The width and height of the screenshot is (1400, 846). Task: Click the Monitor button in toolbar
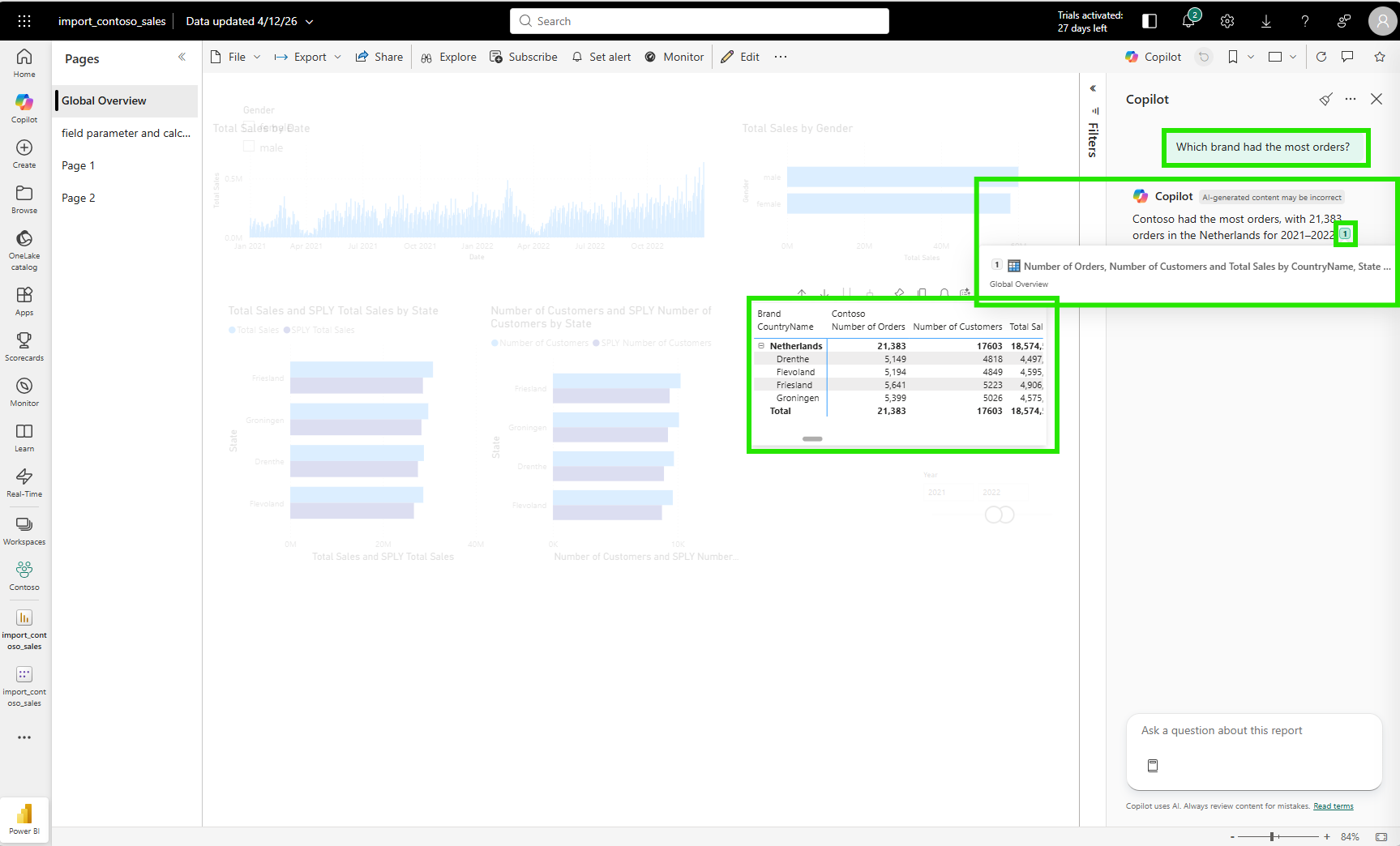(674, 57)
